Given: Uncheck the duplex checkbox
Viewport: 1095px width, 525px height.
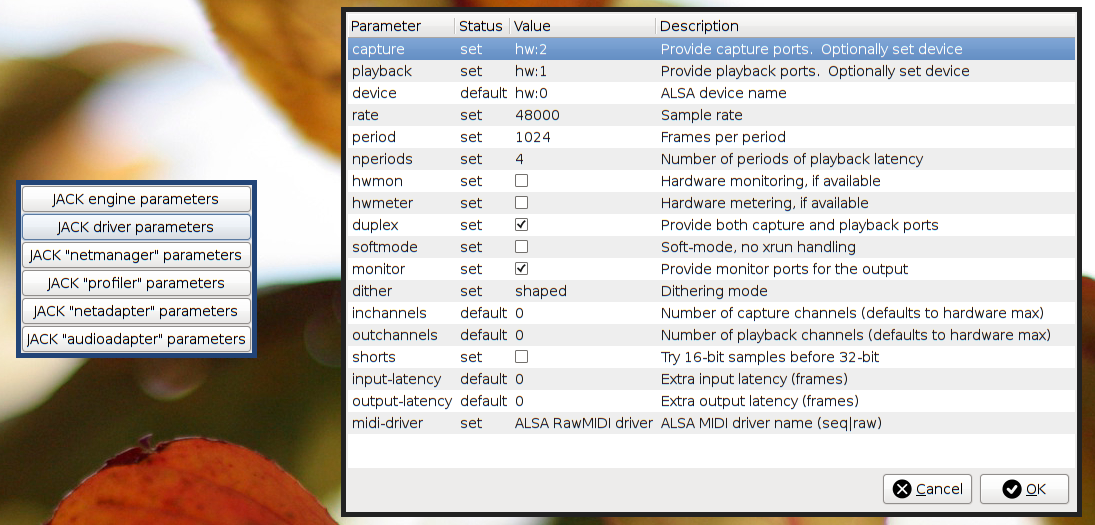Looking at the screenshot, I should click(521, 225).
